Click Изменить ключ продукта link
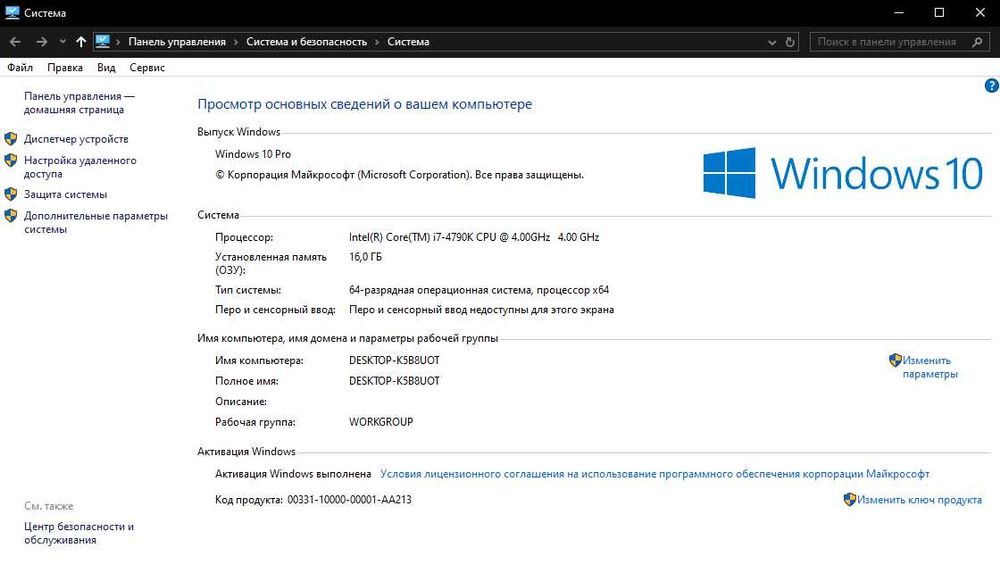 click(919, 500)
